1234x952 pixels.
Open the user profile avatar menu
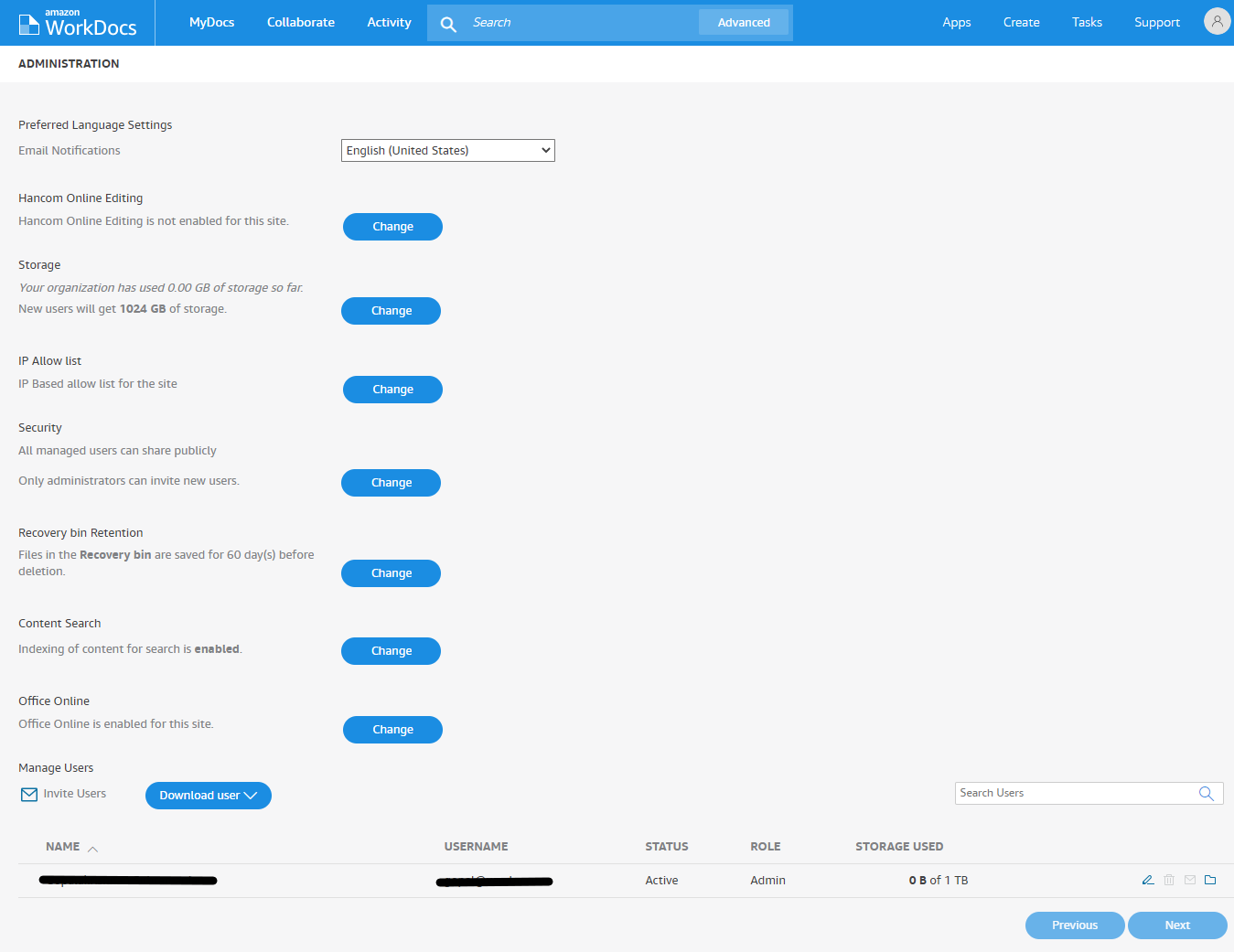(1217, 21)
